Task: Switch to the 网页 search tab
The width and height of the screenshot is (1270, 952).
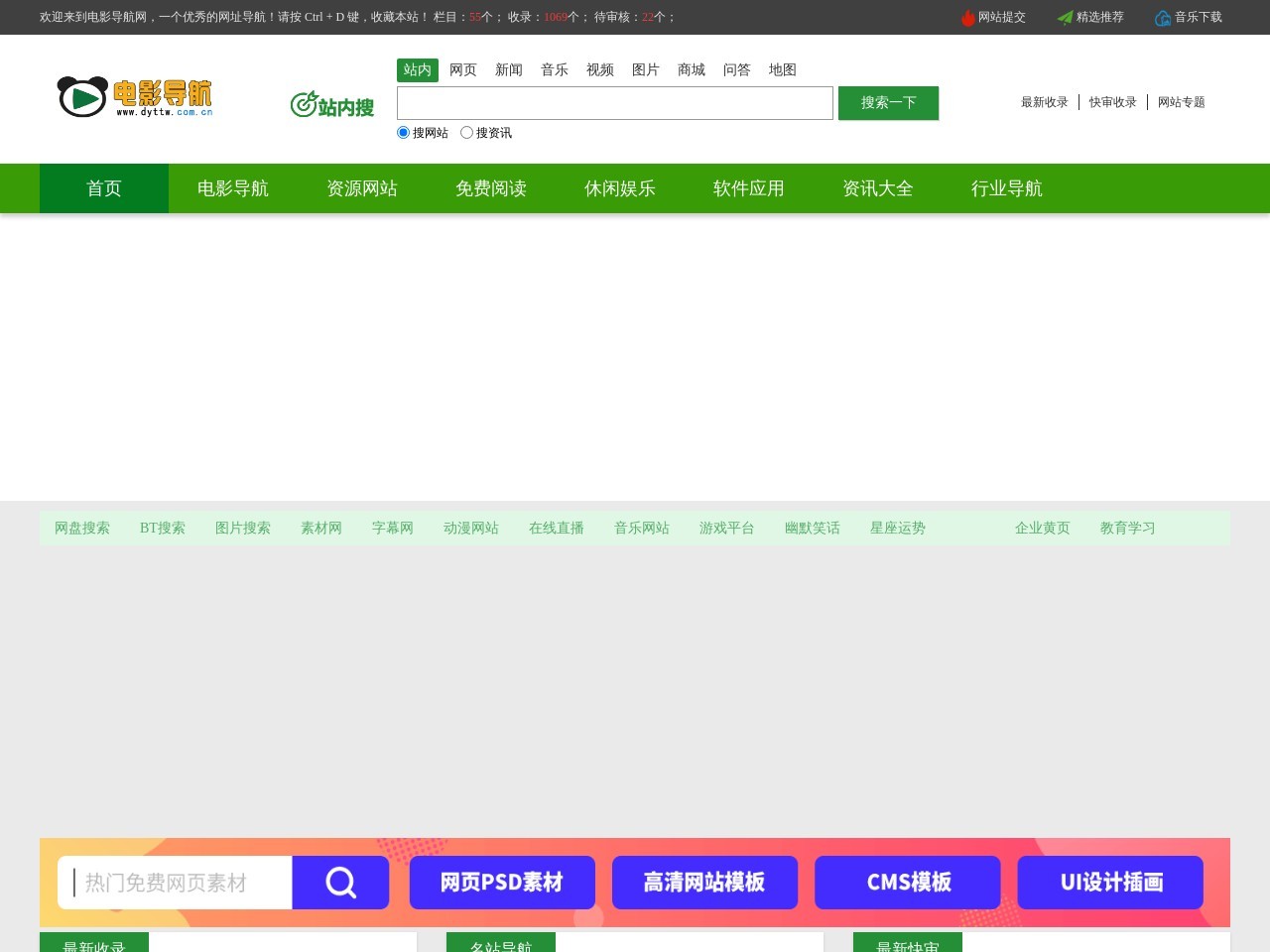Action: point(463,69)
